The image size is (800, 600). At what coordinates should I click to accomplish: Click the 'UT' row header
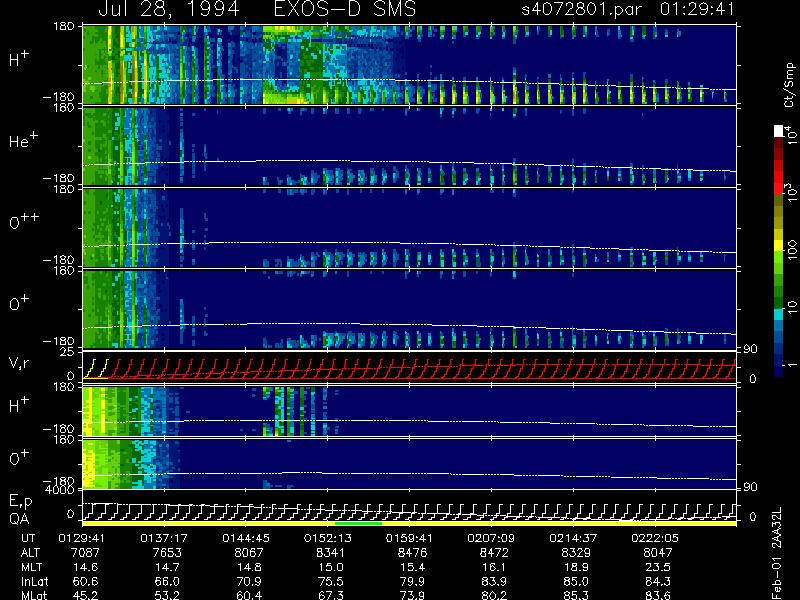29,538
